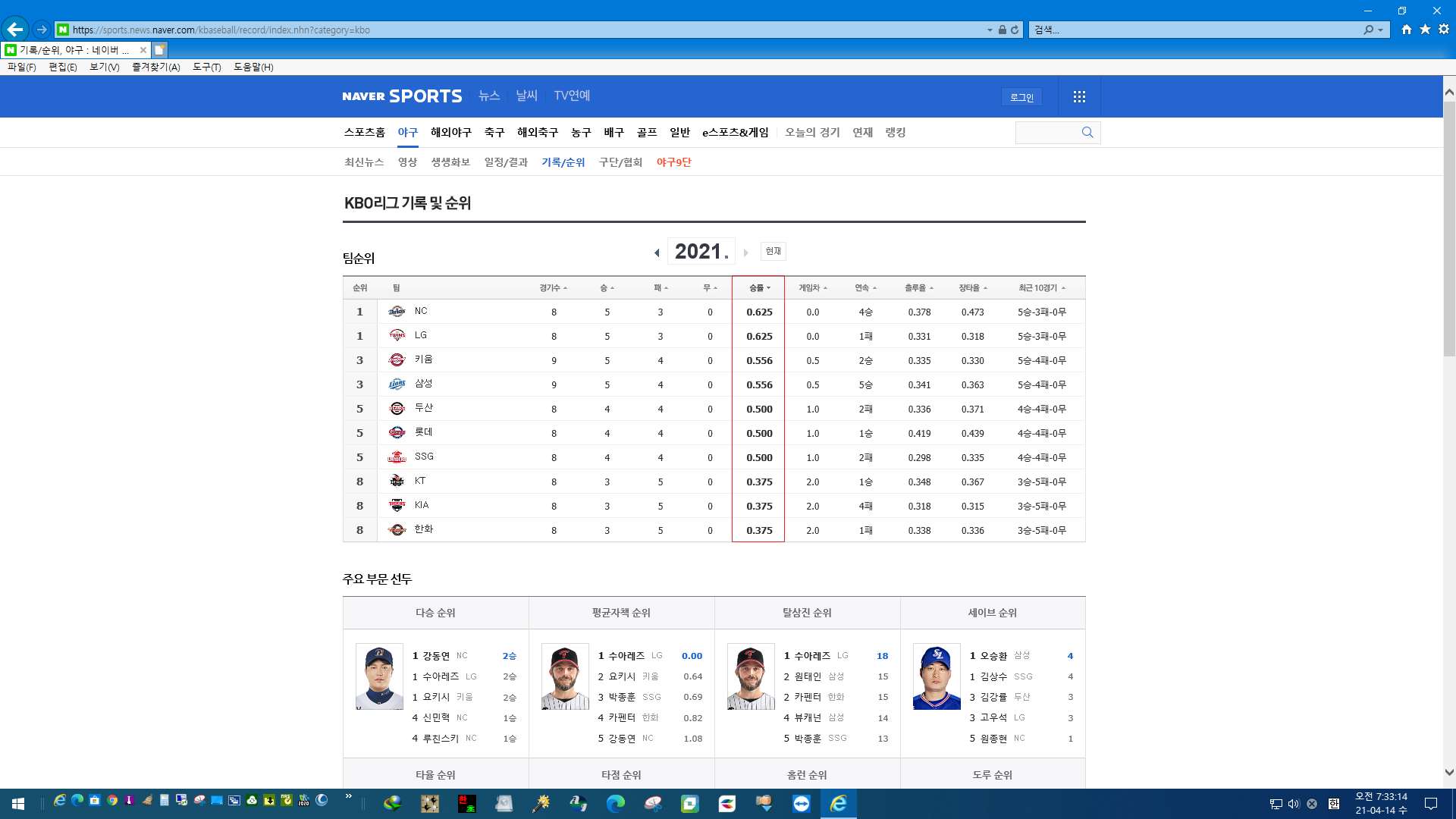Open favorites star icon in browser
The image size is (1456, 819).
tap(1425, 30)
